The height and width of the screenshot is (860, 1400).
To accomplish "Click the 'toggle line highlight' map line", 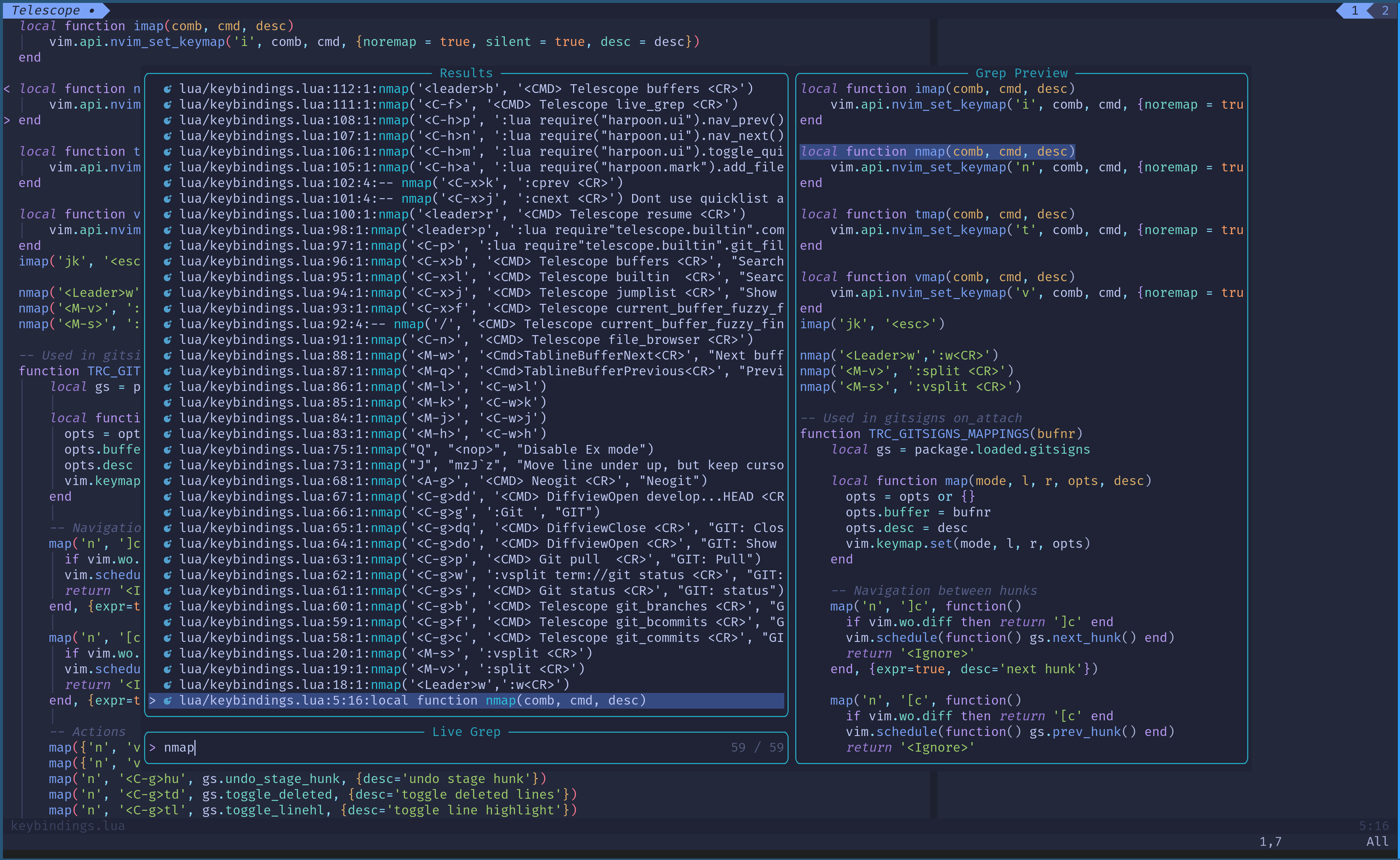I will [313, 810].
